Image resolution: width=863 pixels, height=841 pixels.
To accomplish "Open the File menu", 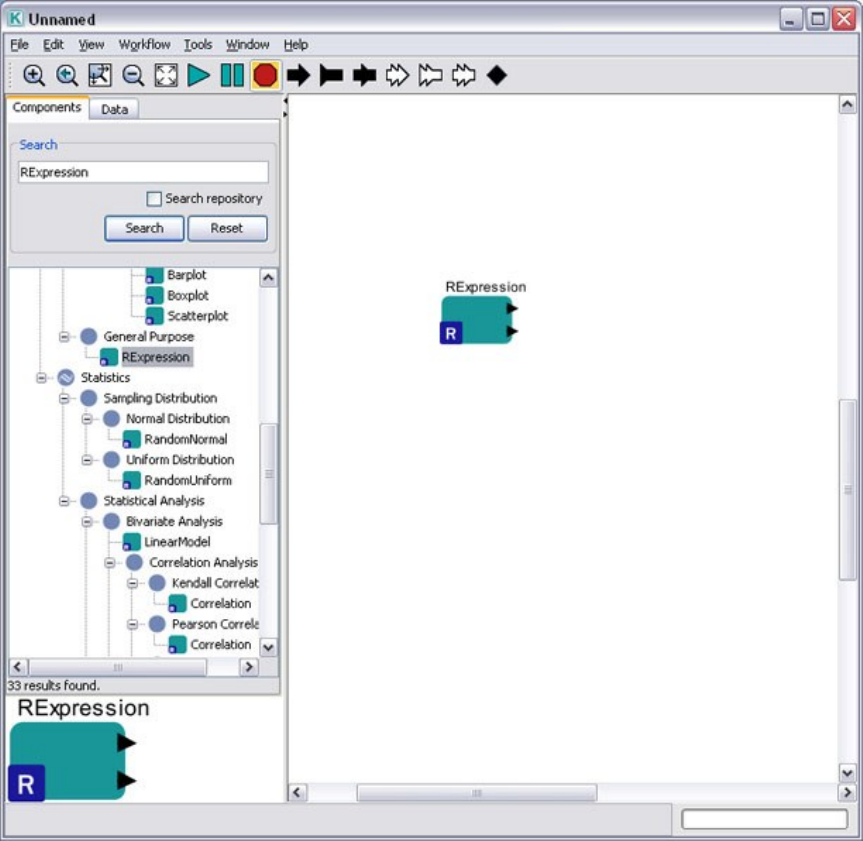I will (19, 45).
